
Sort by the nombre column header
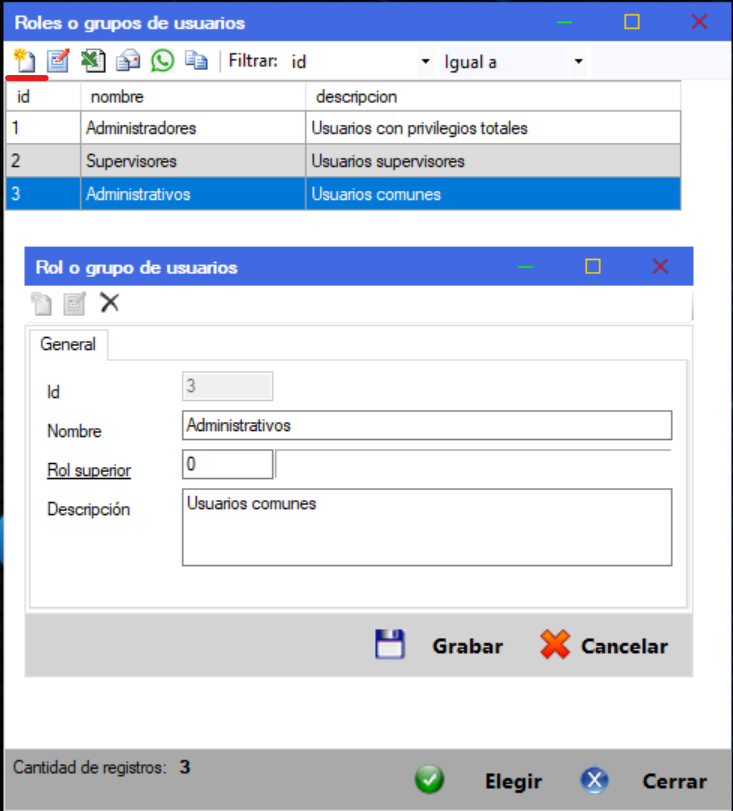[192, 97]
